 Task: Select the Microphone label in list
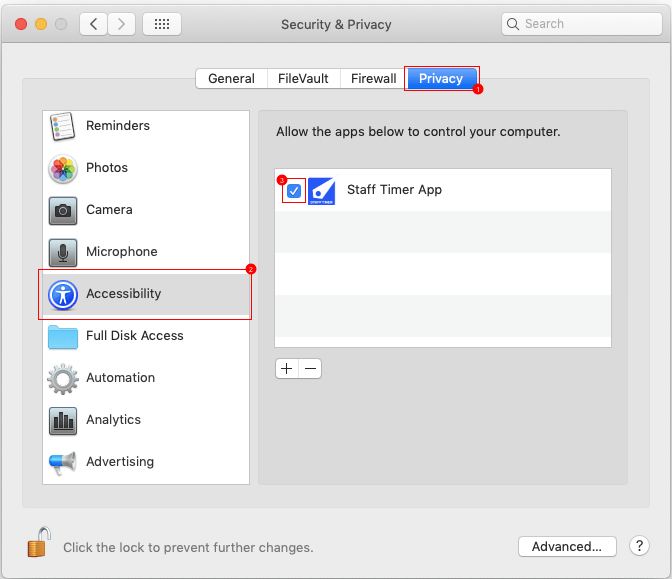(122, 252)
